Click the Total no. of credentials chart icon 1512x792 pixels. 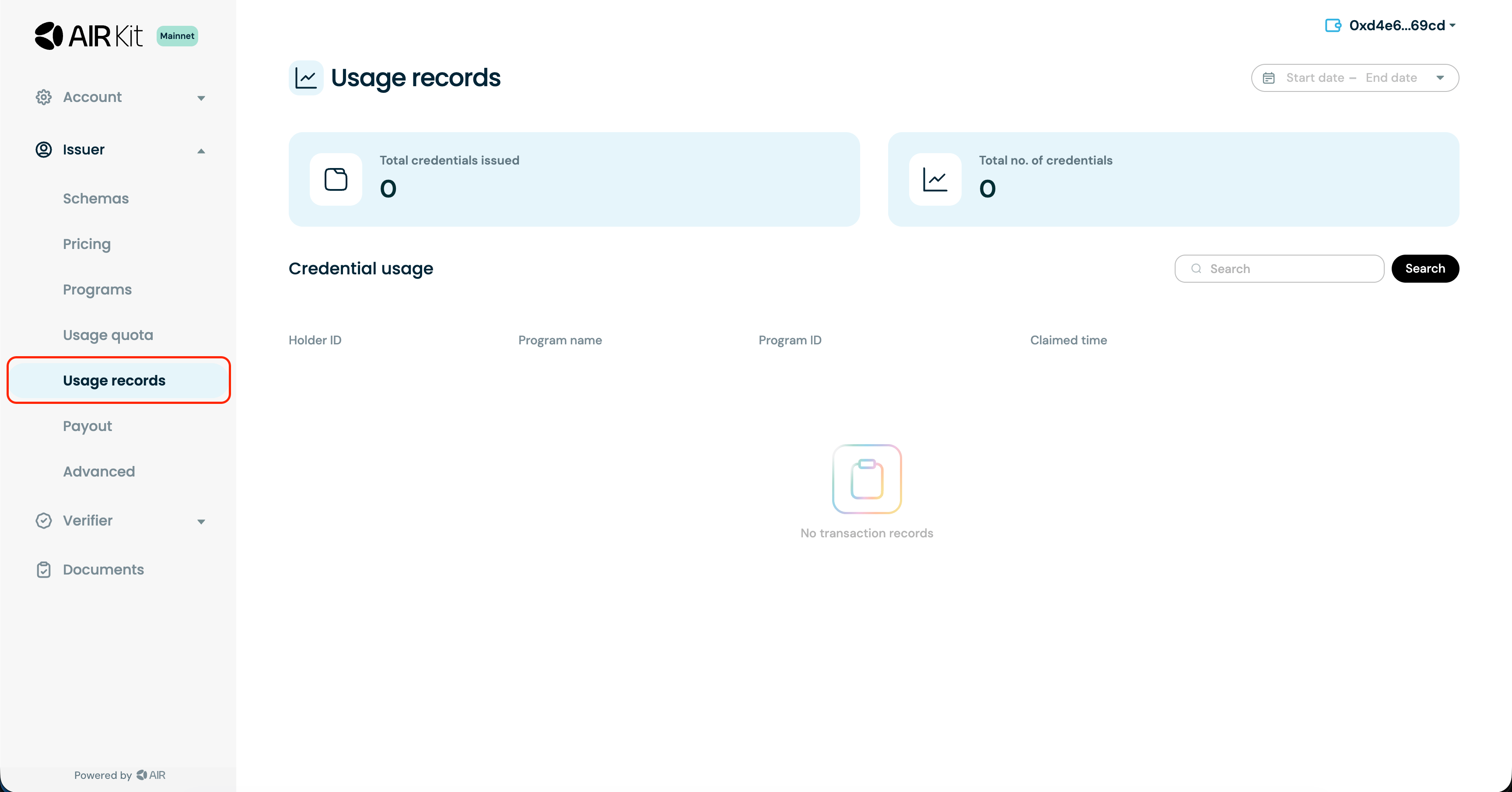click(x=935, y=179)
